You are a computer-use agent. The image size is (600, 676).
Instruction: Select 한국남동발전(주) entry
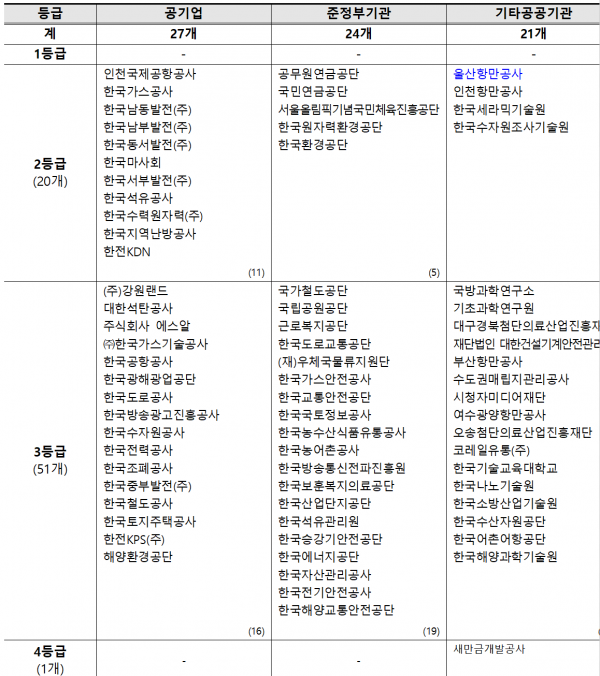click(x=147, y=110)
